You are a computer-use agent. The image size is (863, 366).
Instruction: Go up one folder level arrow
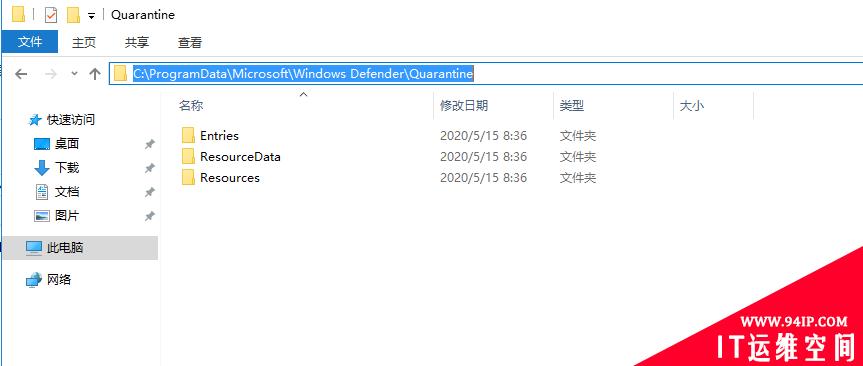coord(95,74)
